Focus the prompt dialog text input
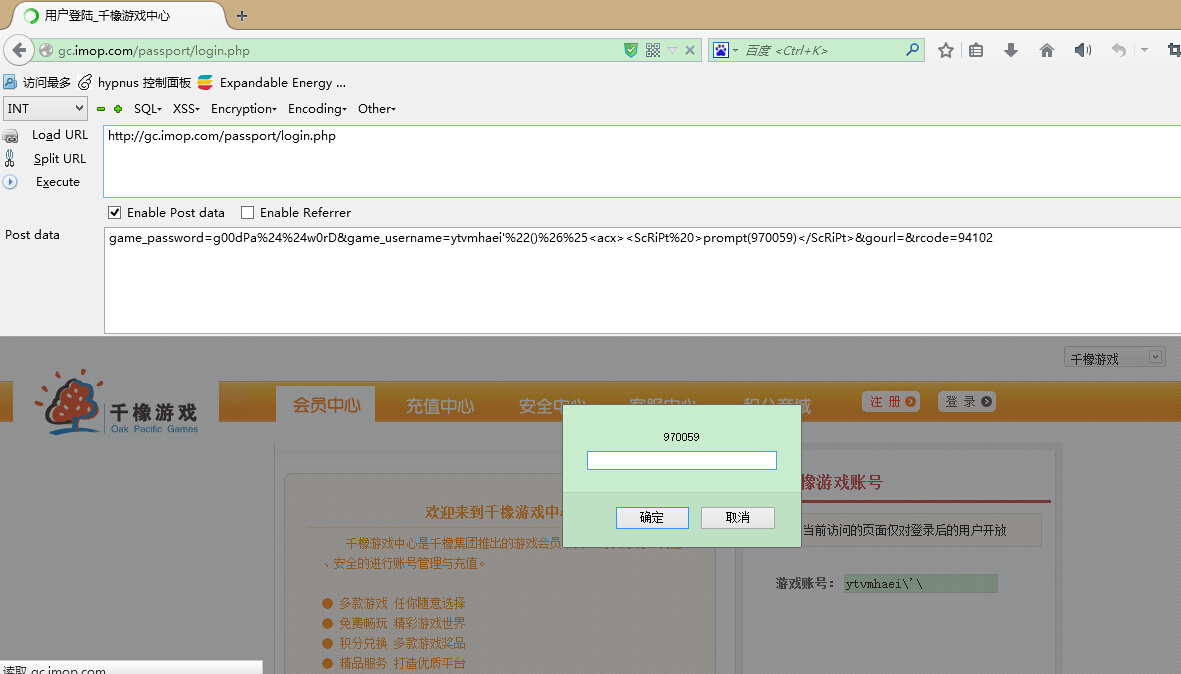The width and height of the screenshot is (1181, 674). (x=682, y=460)
